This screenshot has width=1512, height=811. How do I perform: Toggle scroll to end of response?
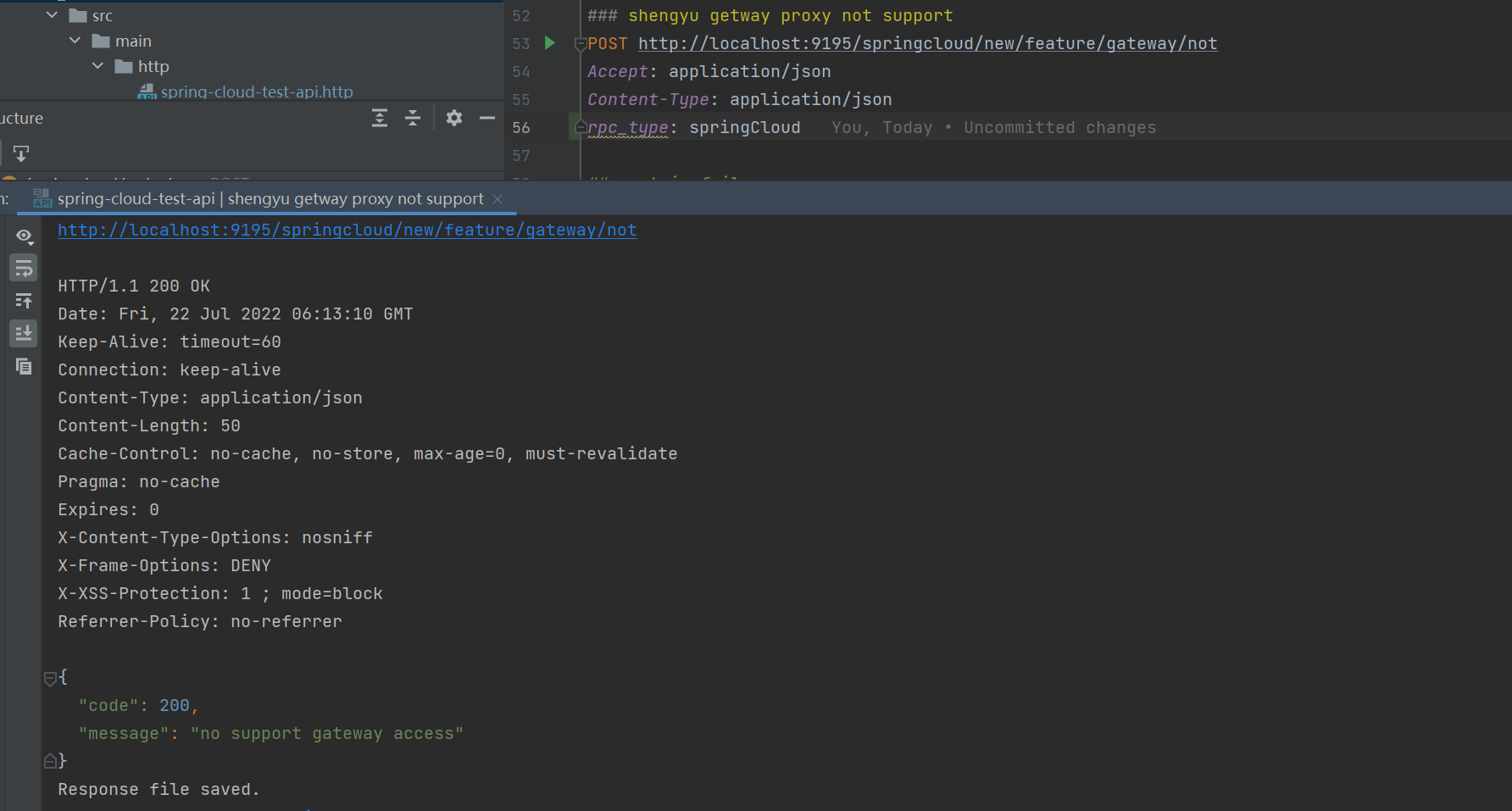tap(24, 333)
